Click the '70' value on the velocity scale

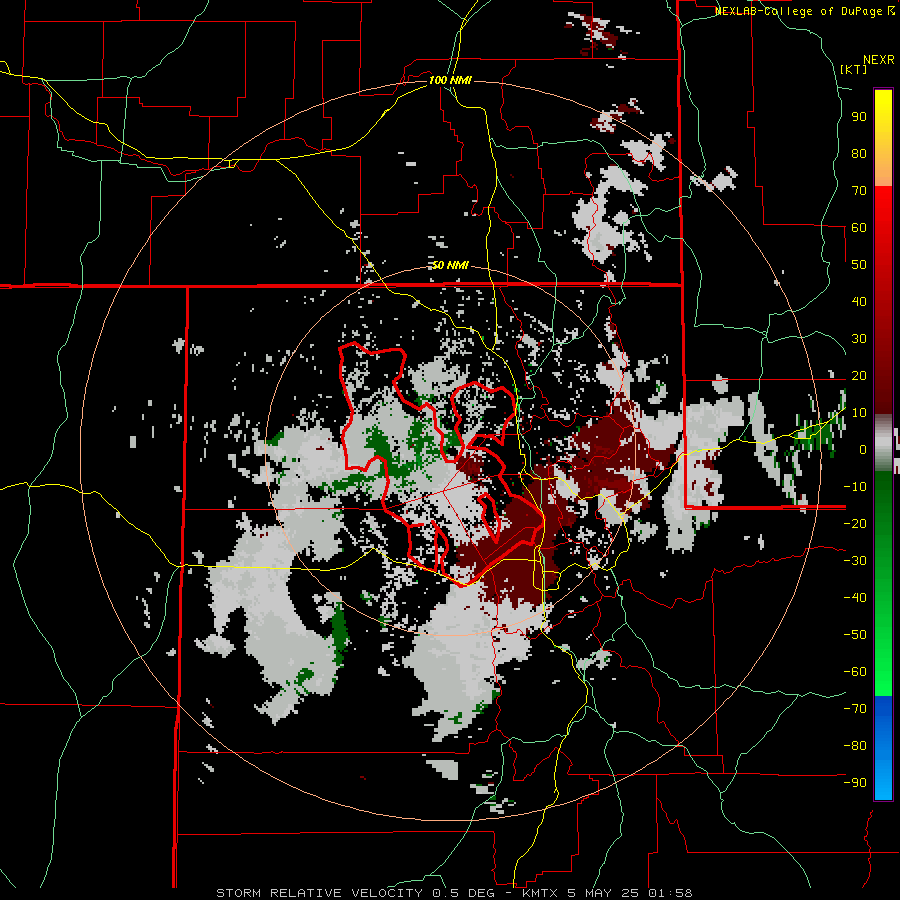point(859,191)
